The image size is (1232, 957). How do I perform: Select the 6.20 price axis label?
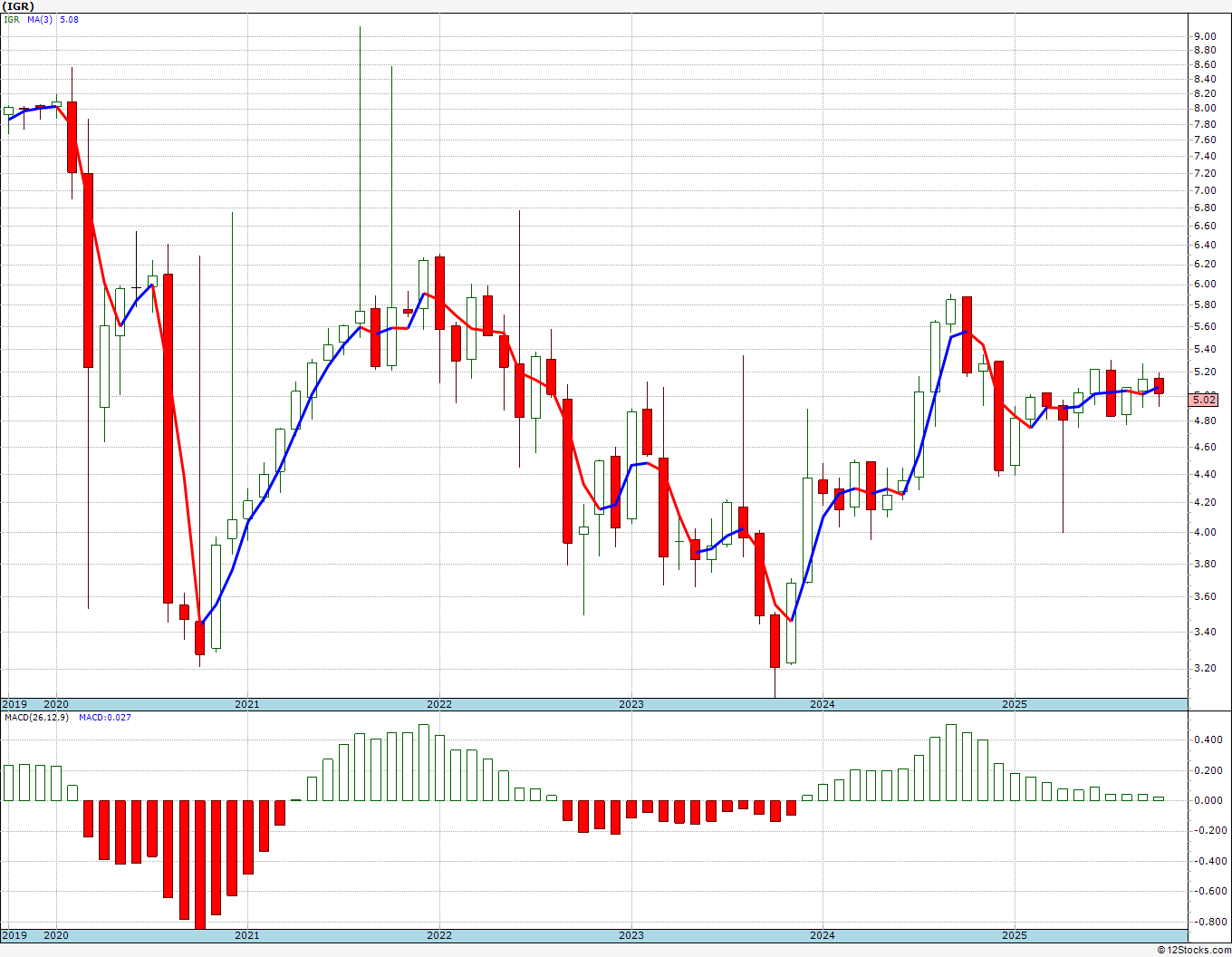click(x=1205, y=264)
